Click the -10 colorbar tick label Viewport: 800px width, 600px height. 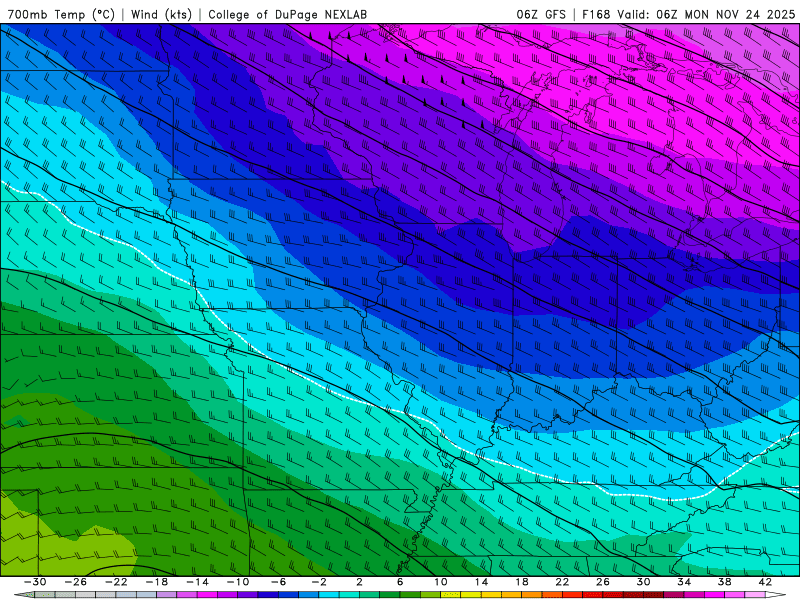238,582
